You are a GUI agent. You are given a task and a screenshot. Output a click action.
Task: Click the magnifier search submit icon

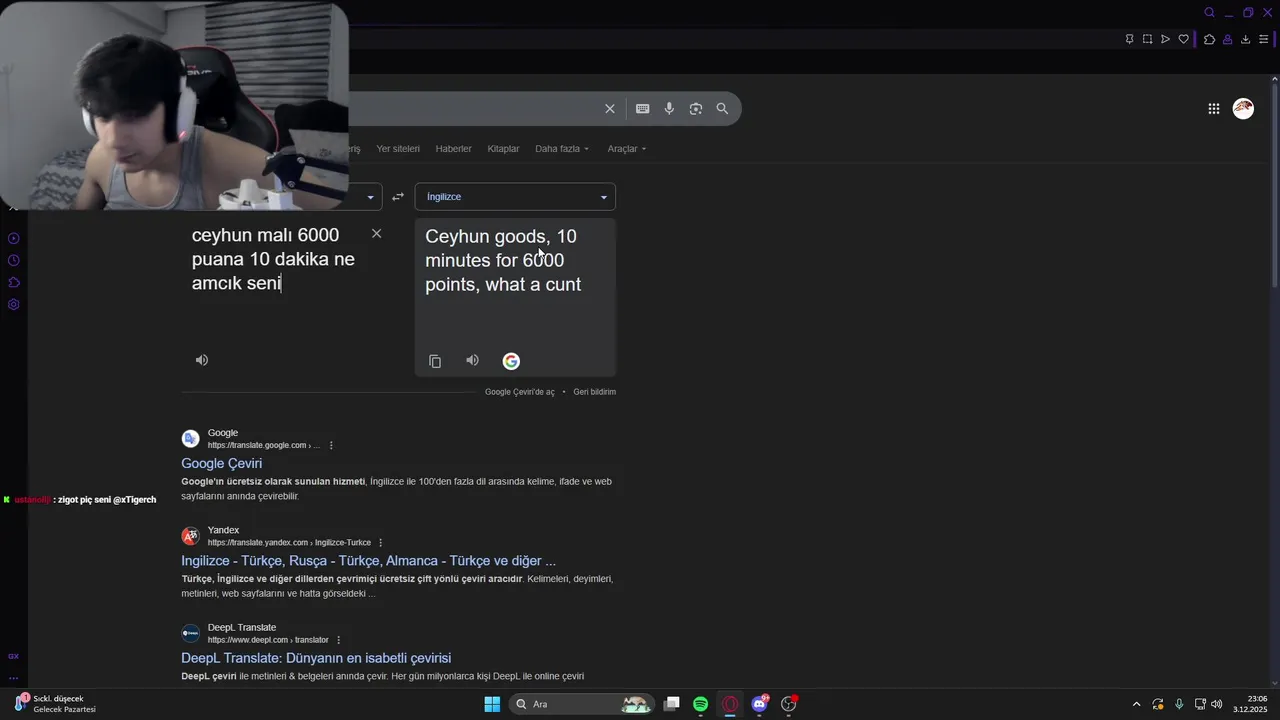tap(722, 109)
